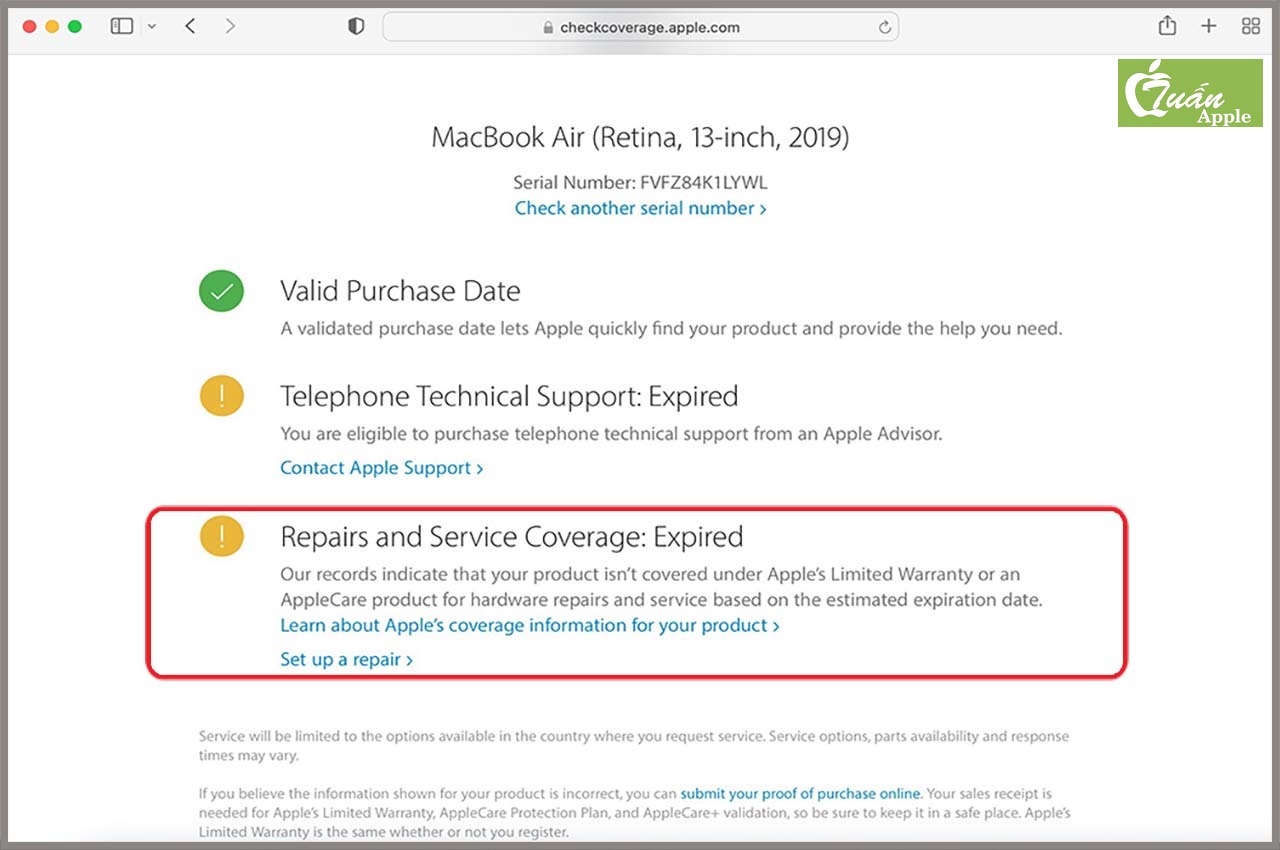Click the back navigation arrow

(190, 26)
